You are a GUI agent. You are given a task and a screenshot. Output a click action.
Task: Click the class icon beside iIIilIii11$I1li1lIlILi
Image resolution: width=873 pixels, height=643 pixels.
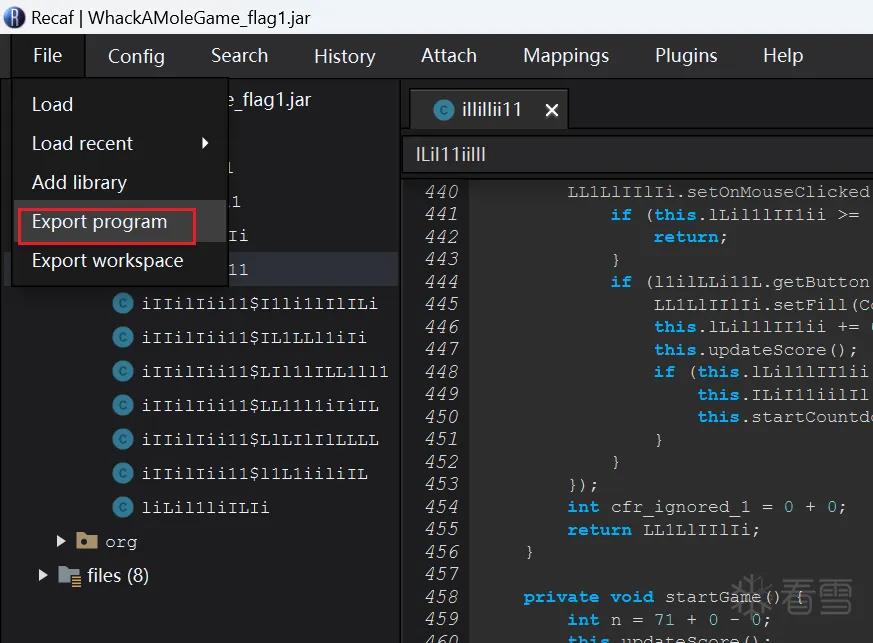[x=122, y=303]
